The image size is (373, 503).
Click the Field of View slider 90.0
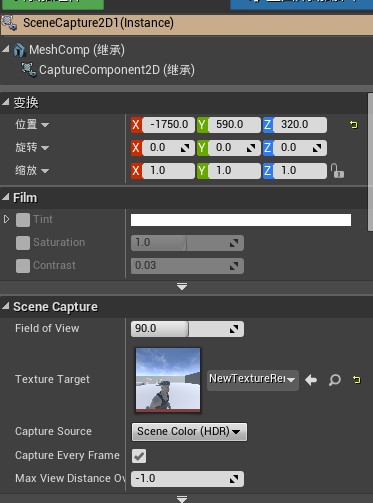187,329
